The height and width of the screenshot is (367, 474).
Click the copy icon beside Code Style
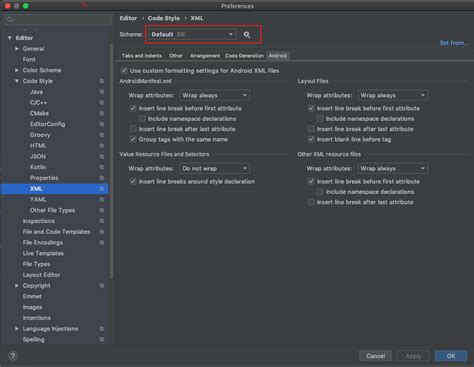click(x=102, y=81)
